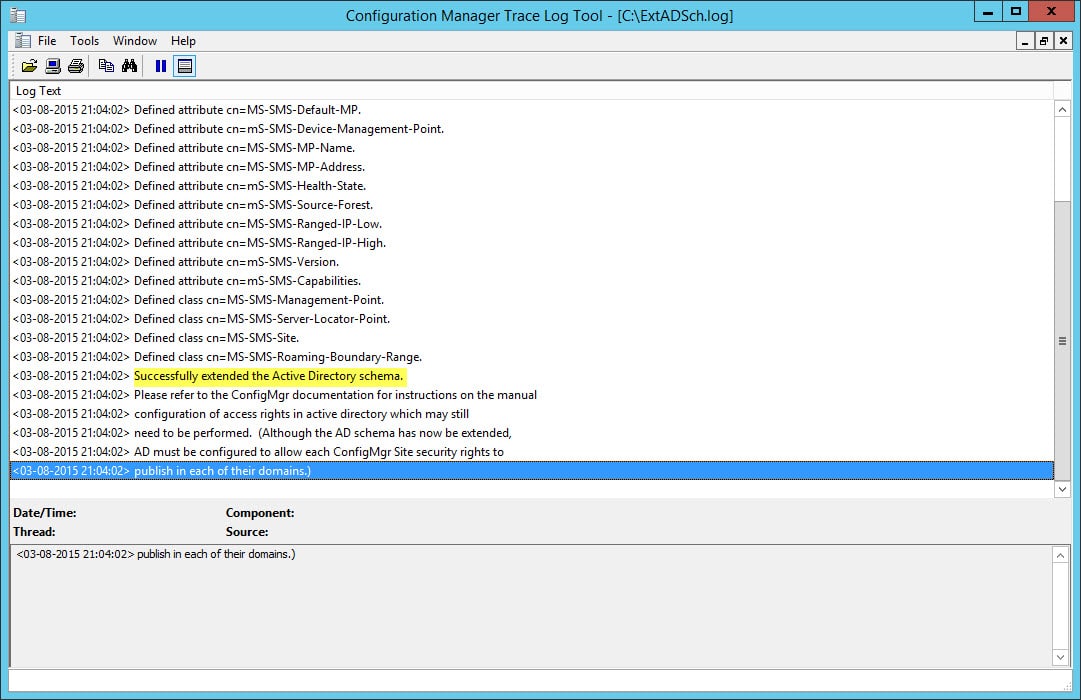
Task: Click the document icon beside File menu
Action: click(x=23, y=41)
